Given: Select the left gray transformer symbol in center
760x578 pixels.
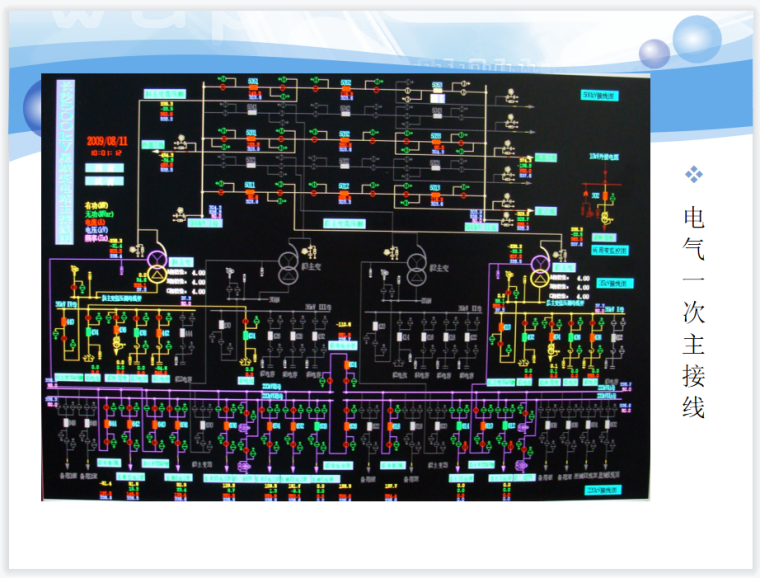Looking at the screenshot, I should click(x=285, y=265).
